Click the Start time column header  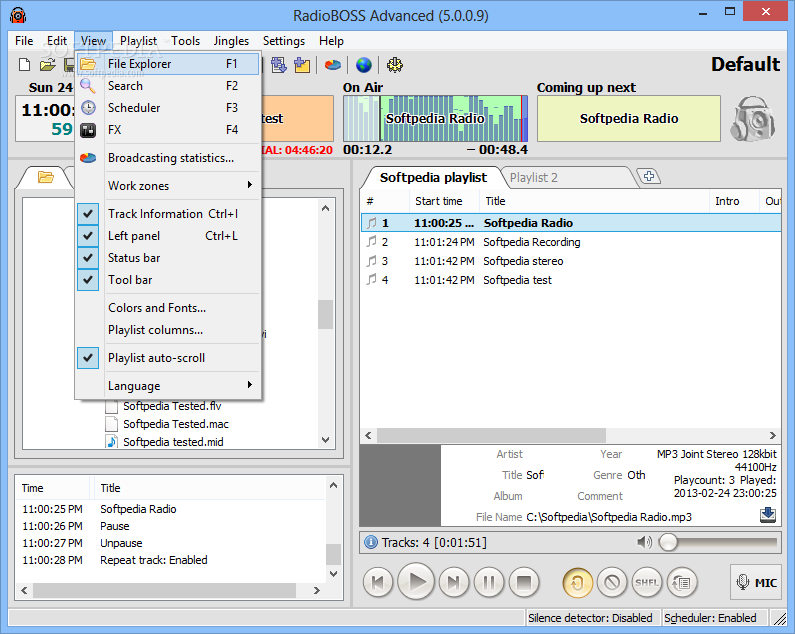[444, 201]
